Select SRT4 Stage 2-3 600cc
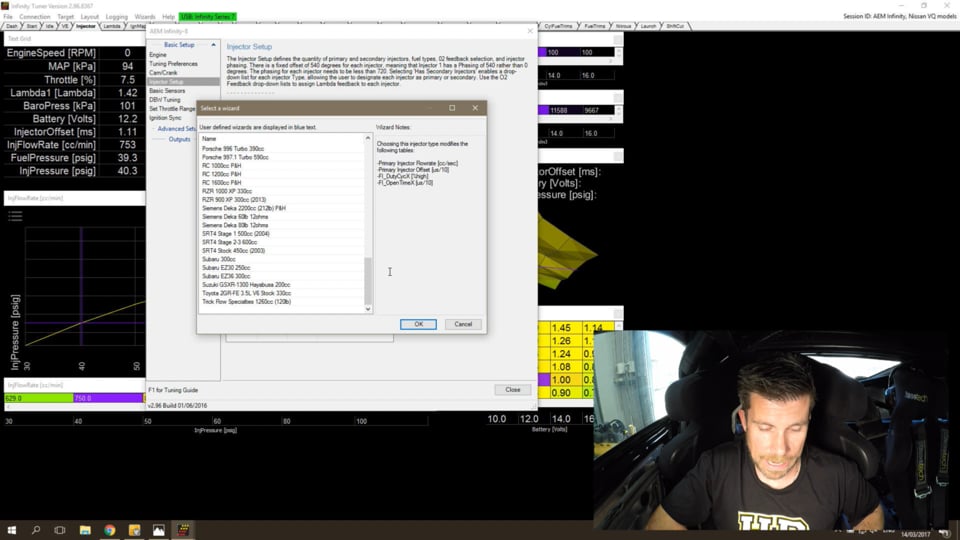The width and height of the screenshot is (960, 540). (230, 242)
